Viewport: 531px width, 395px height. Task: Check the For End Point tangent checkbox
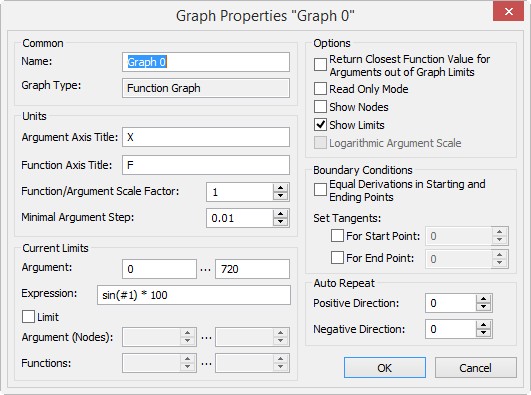click(x=337, y=257)
